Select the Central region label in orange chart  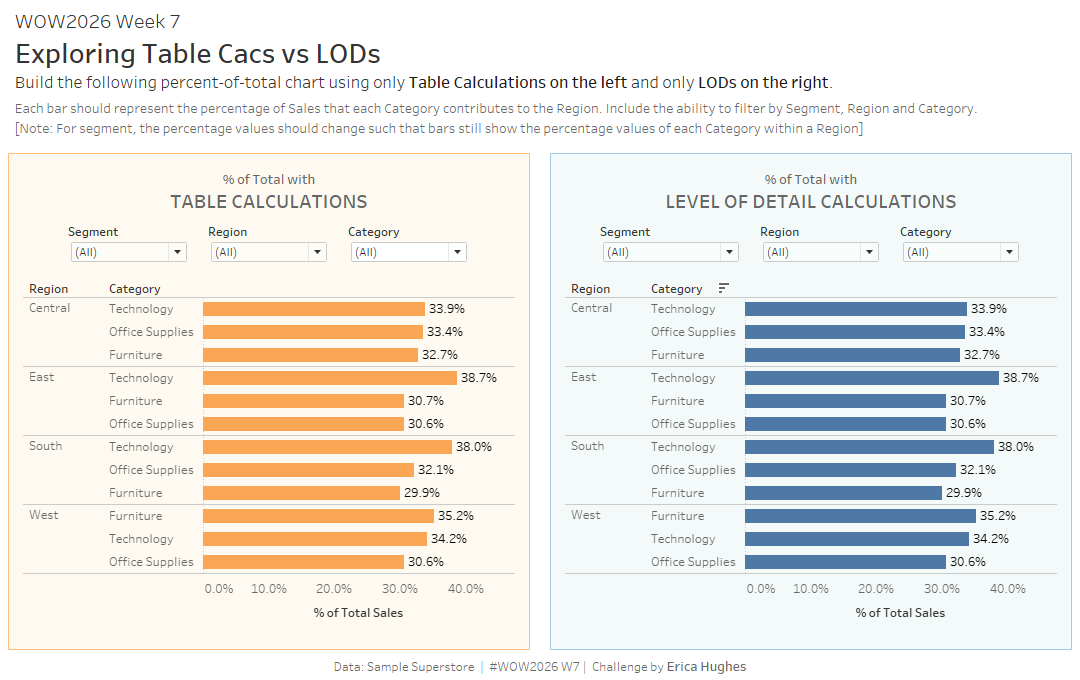click(x=50, y=308)
